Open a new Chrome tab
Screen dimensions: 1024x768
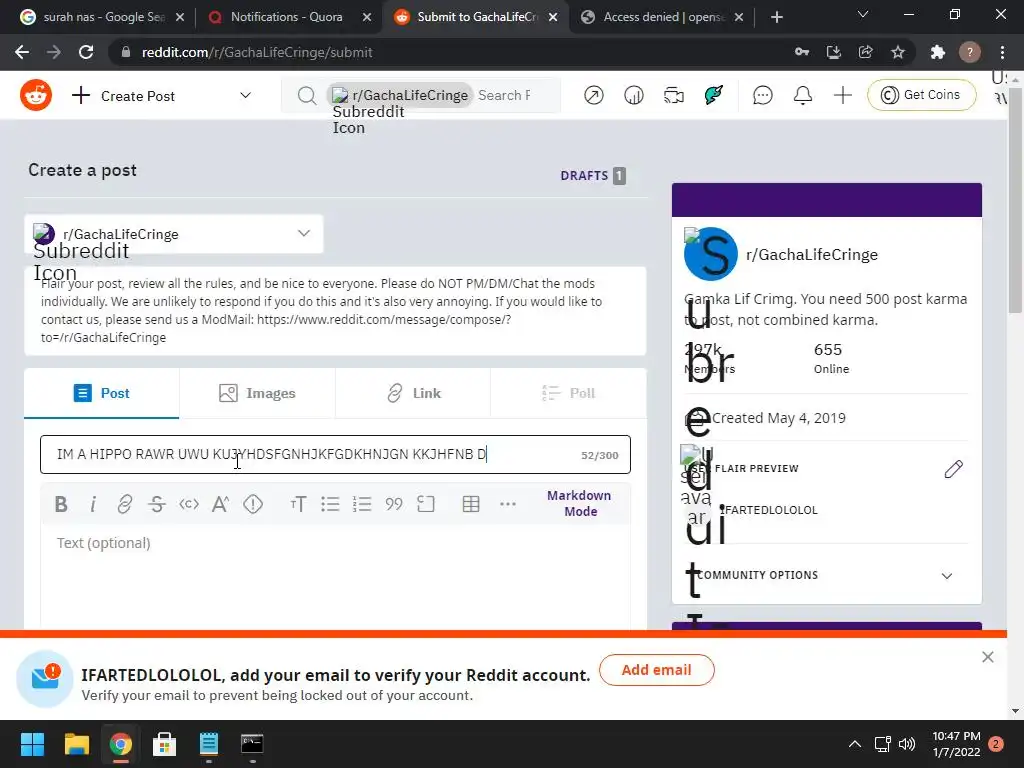tap(776, 17)
